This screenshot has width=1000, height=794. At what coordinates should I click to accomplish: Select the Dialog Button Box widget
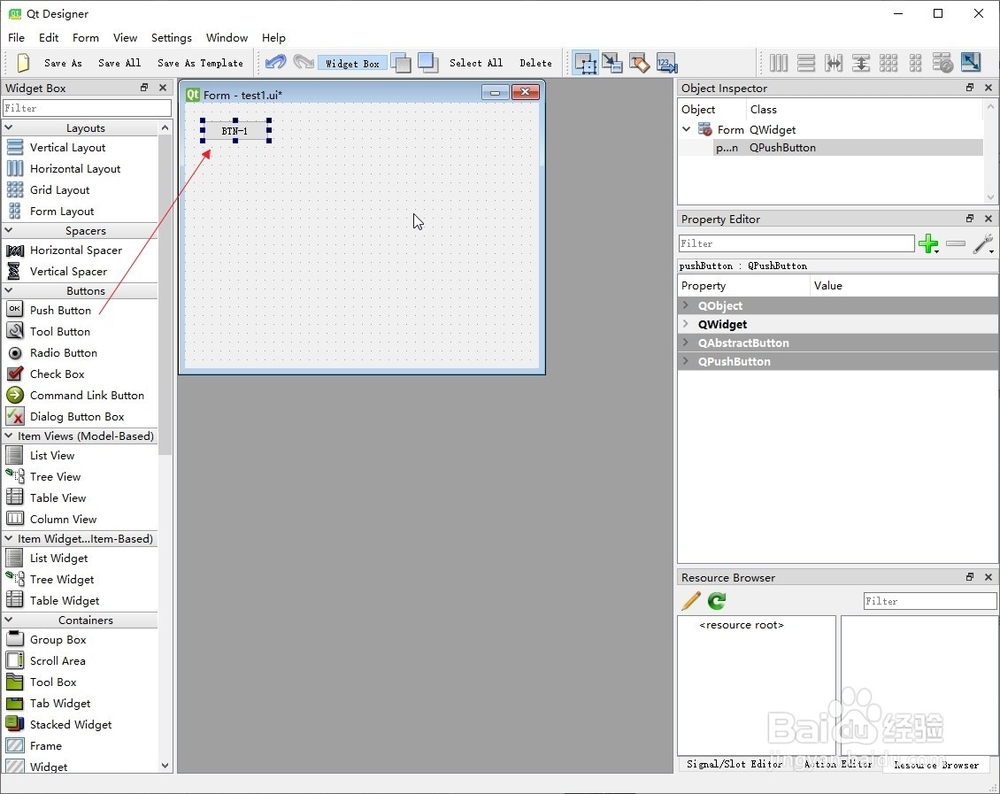(77, 416)
